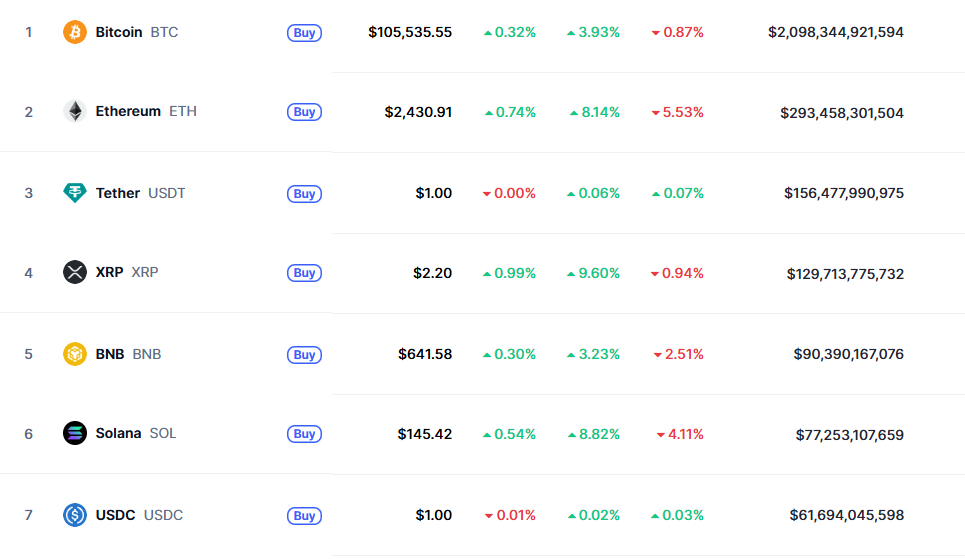
Task: Tap Buy beside XRP
Action: [x=305, y=273]
